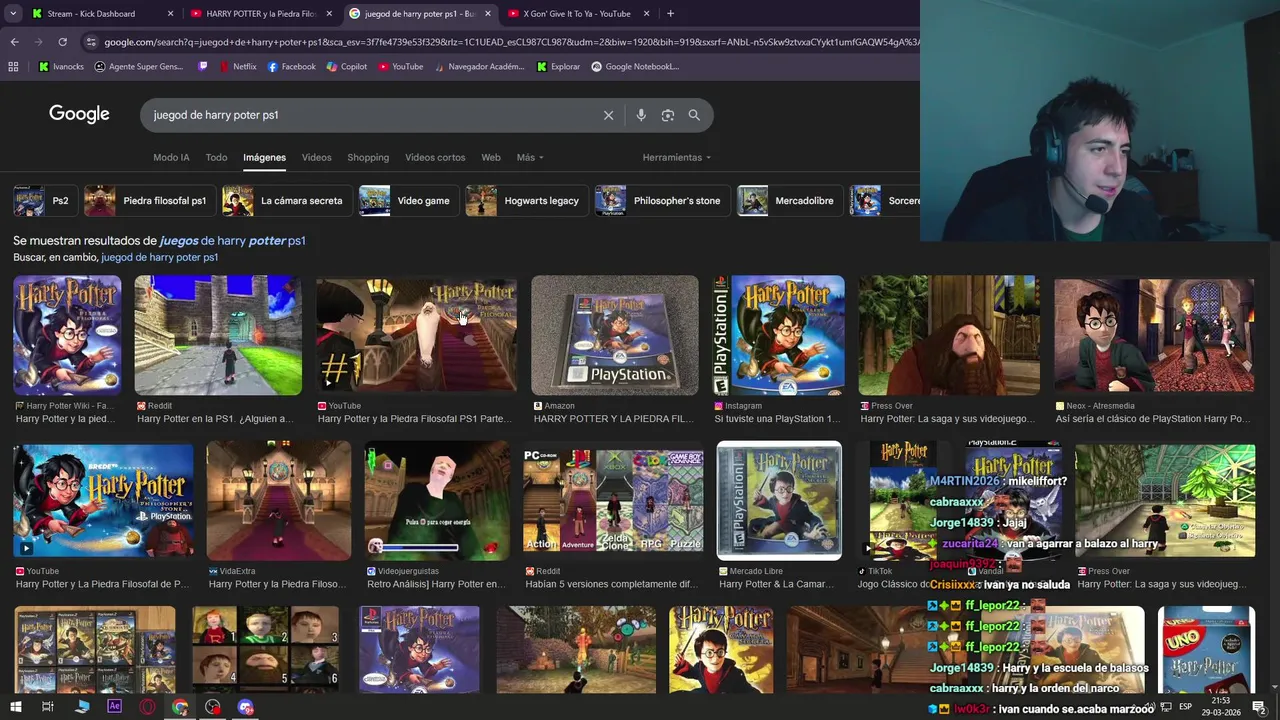Screen dimensions: 1280x720
Task: Filter images by Hogwarts legacy chip
Action: (x=525, y=200)
